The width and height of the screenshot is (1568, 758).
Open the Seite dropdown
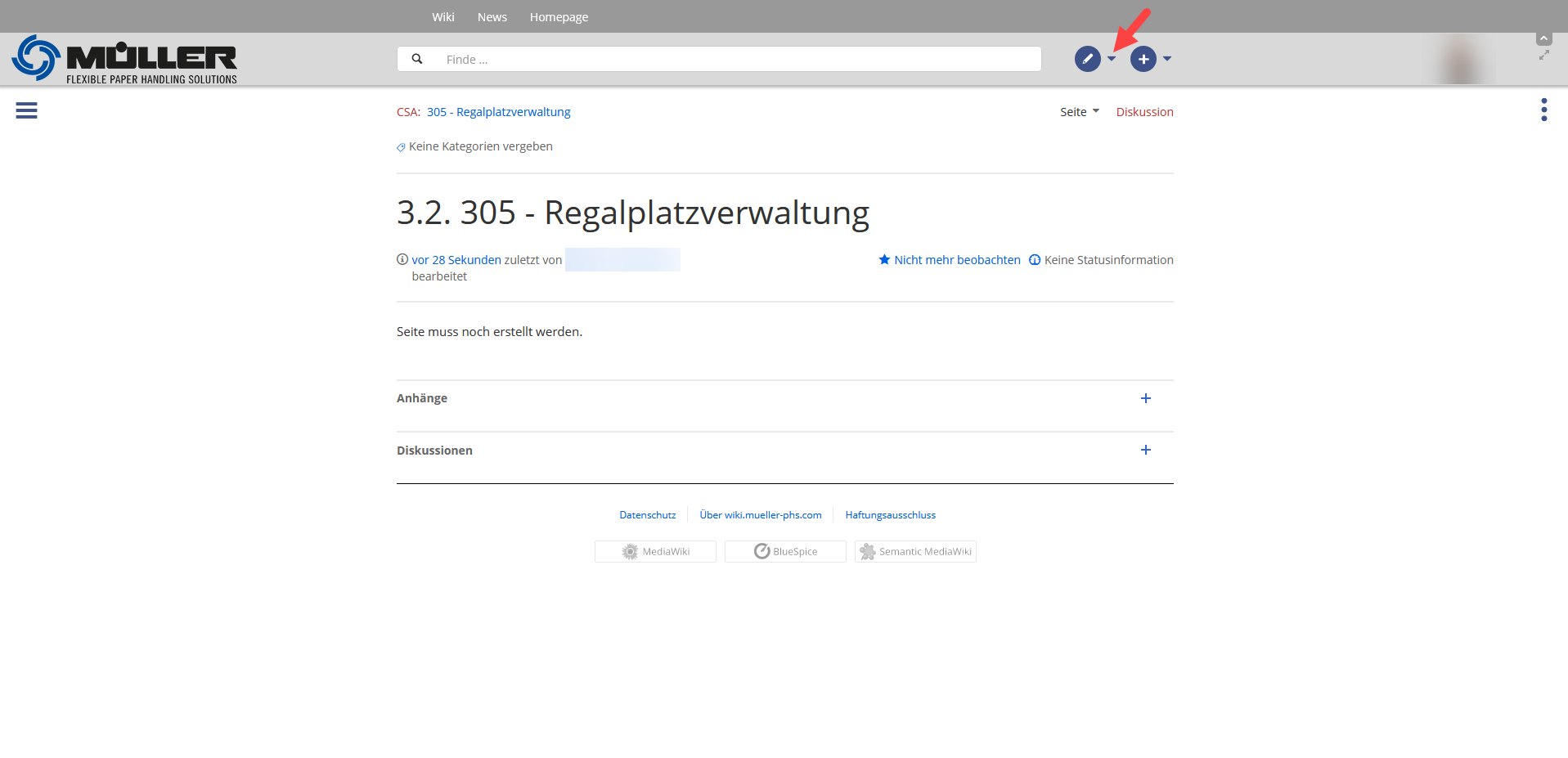(1079, 112)
